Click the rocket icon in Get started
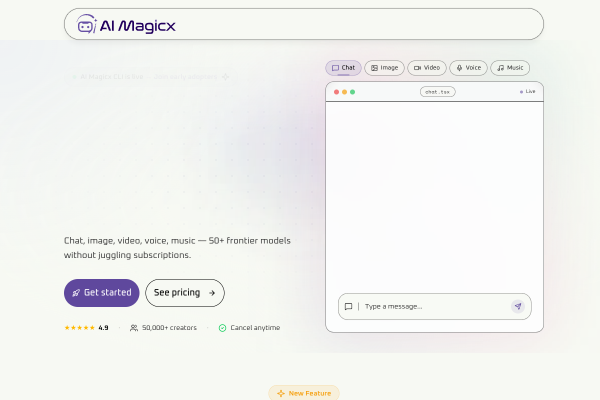Image resolution: width=600 pixels, height=400 pixels. point(76,293)
